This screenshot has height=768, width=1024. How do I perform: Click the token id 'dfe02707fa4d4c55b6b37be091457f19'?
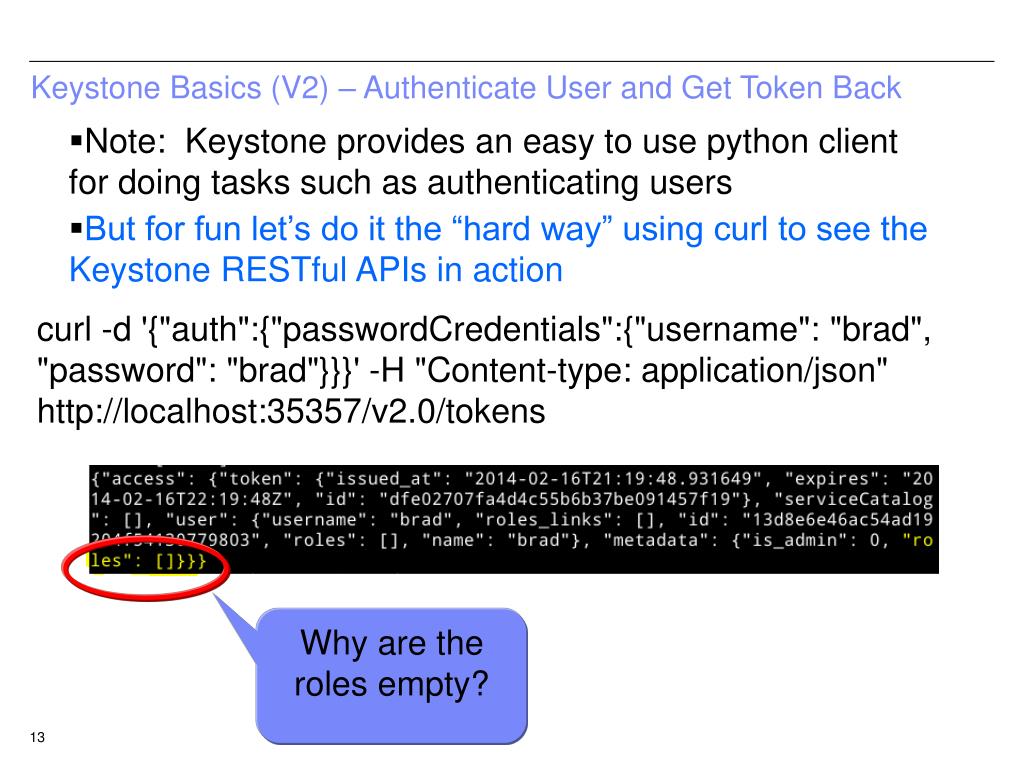559,500
